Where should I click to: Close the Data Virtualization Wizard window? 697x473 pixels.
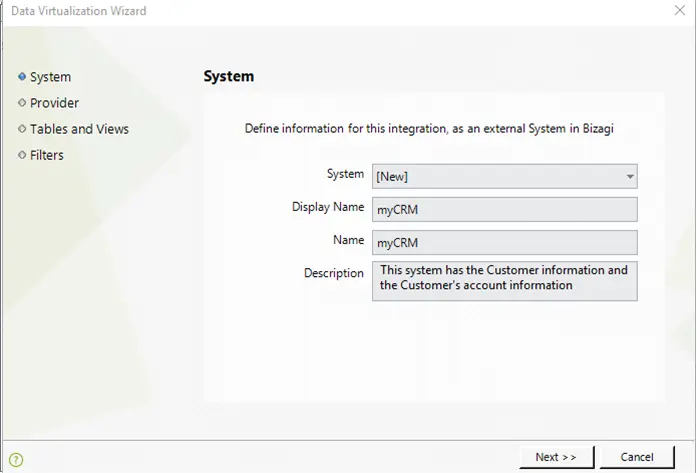point(680,10)
